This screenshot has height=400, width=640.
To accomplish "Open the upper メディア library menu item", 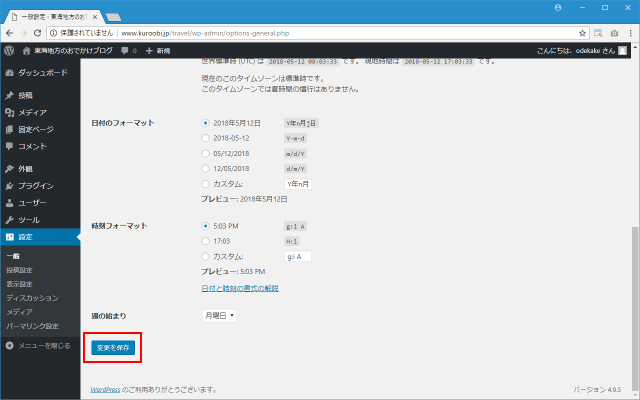I will tap(40, 112).
